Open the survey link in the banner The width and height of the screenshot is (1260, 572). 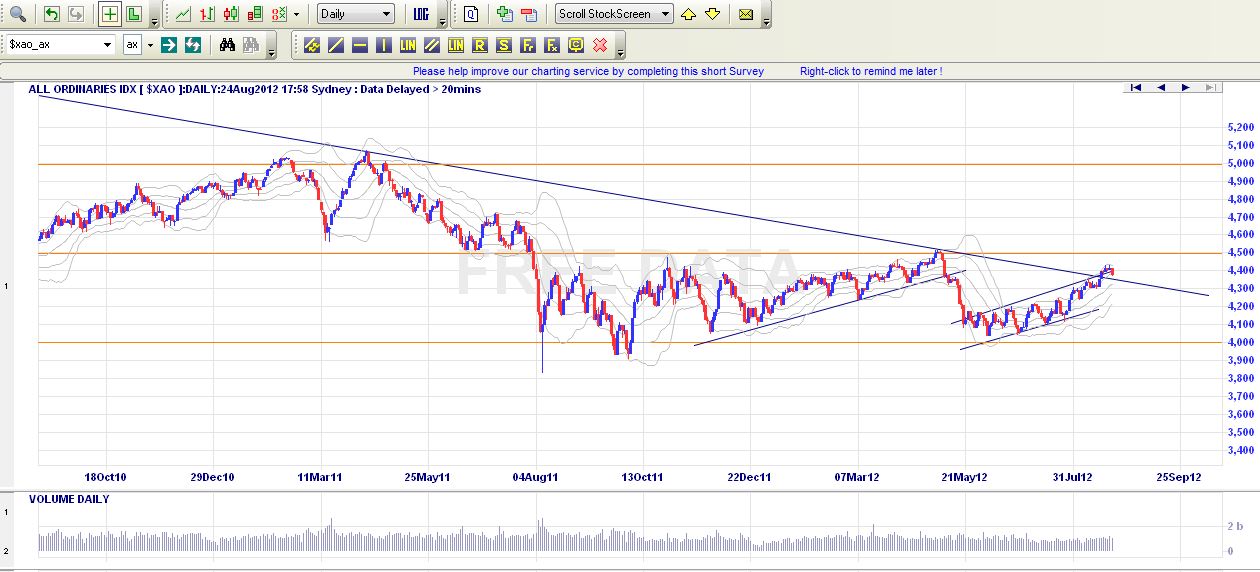pyautogui.click(x=588, y=71)
